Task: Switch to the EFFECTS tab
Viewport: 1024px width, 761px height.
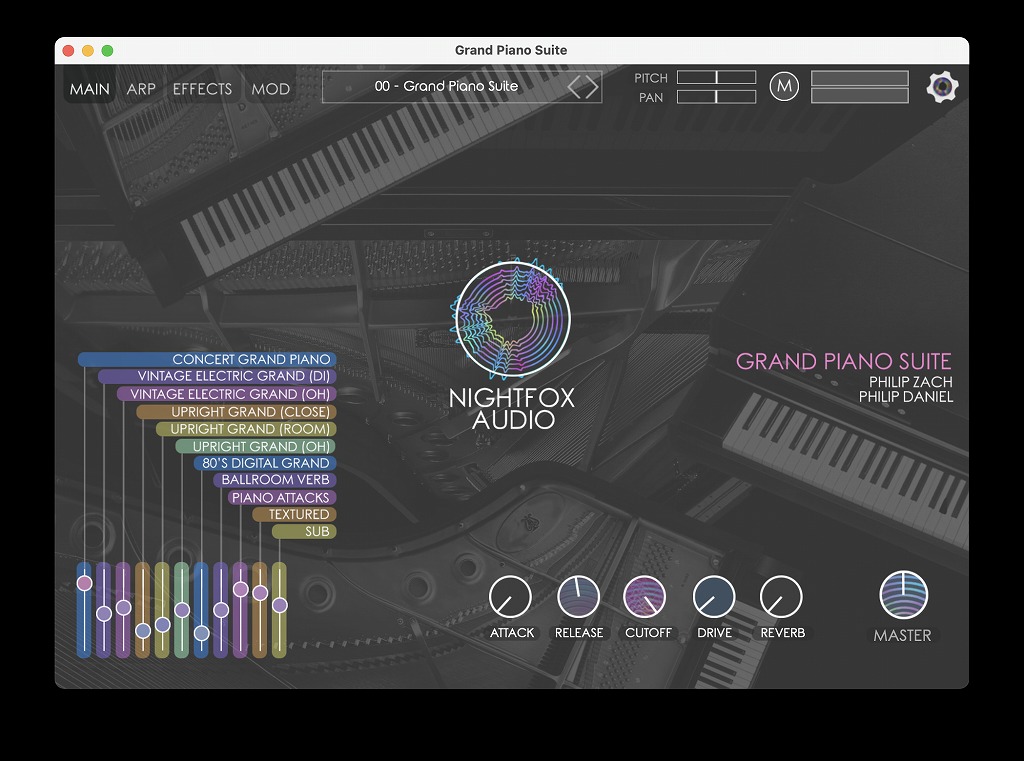Action: tap(202, 89)
